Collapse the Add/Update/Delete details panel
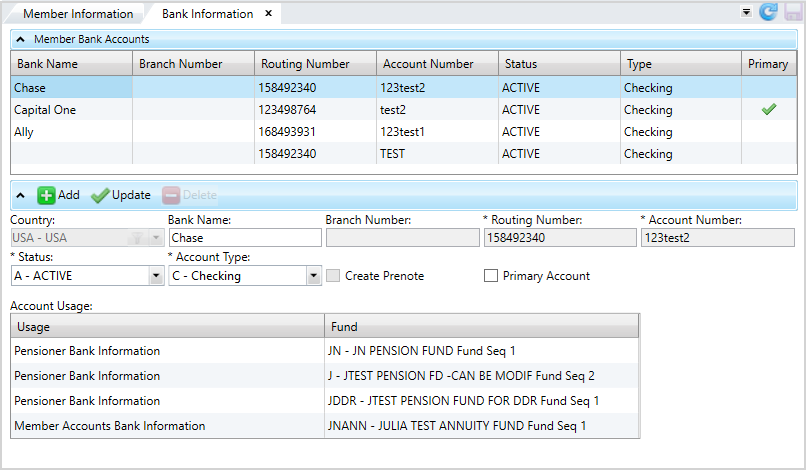Screen dimensions: 806x470 [21, 195]
